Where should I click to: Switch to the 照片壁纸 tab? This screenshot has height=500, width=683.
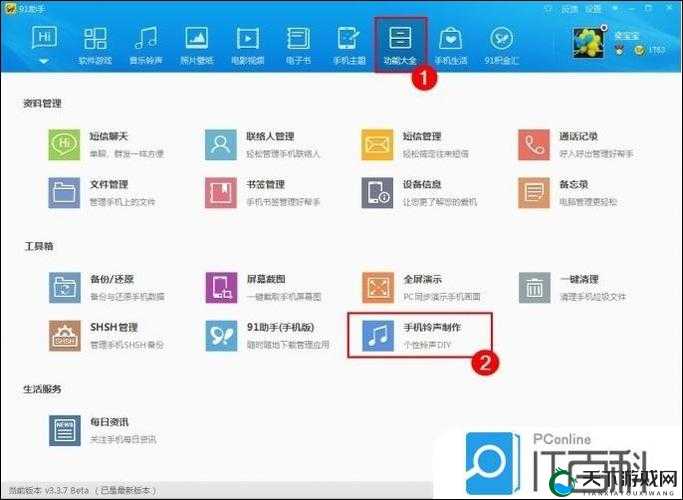tap(197, 45)
